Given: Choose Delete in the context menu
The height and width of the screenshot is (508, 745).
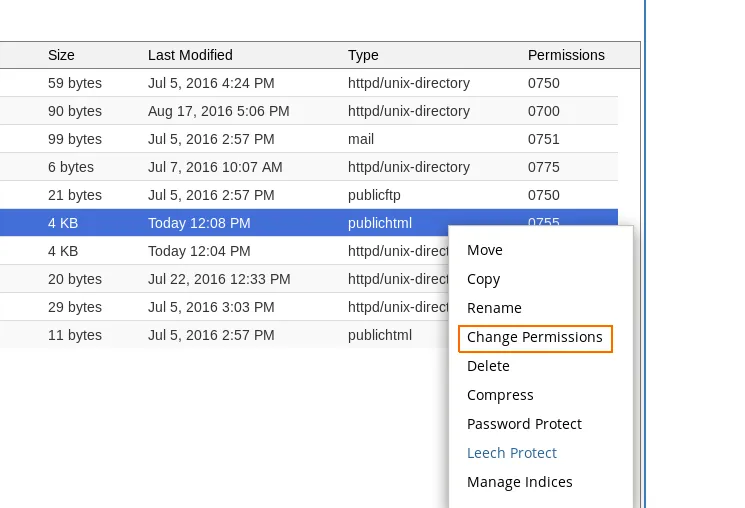Looking at the screenshot, I should click(x=488, y=366).
